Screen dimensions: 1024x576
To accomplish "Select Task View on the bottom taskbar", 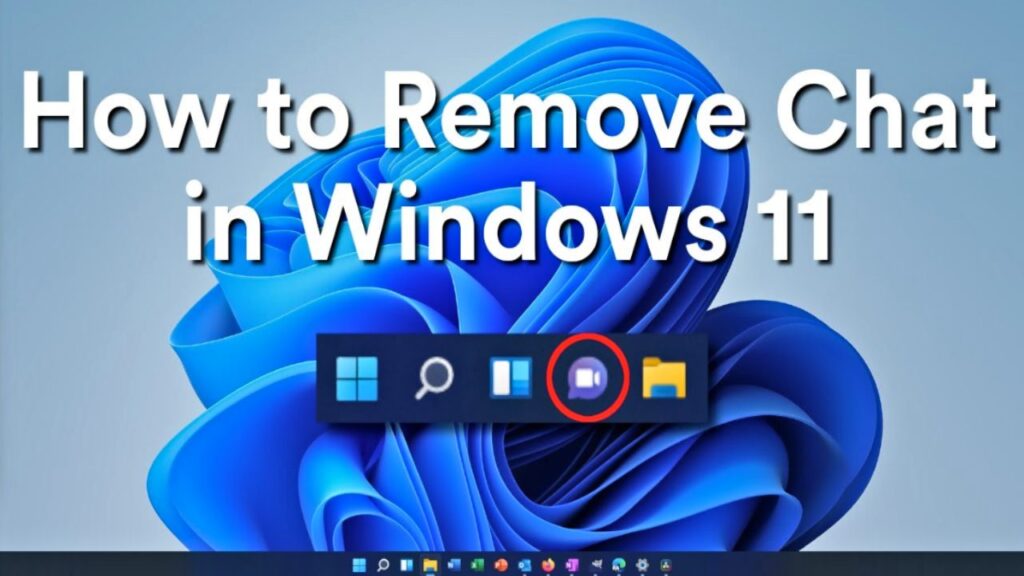I will pyautogui.click(x=406, y=563).
